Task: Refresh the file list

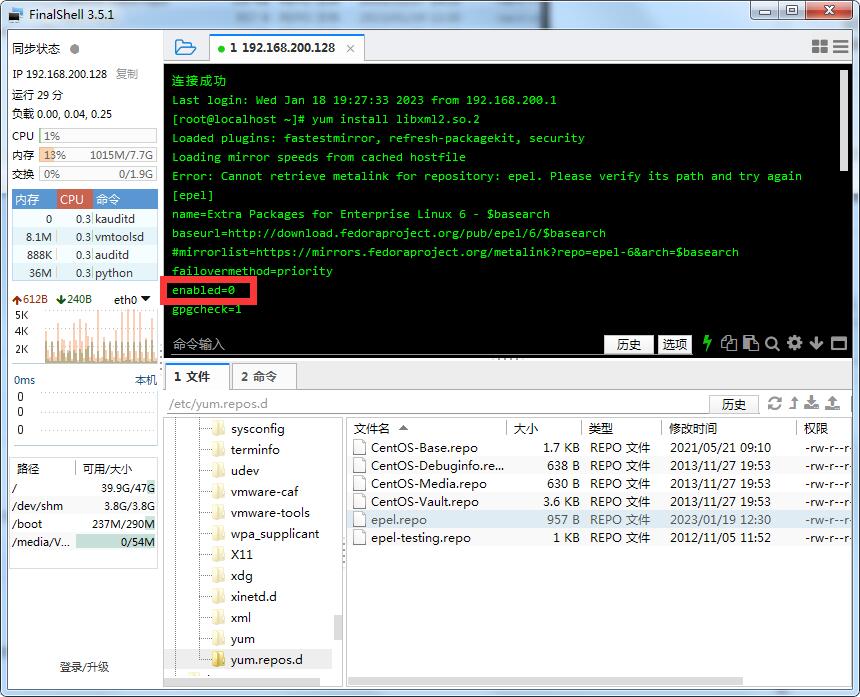Action: 774,403
